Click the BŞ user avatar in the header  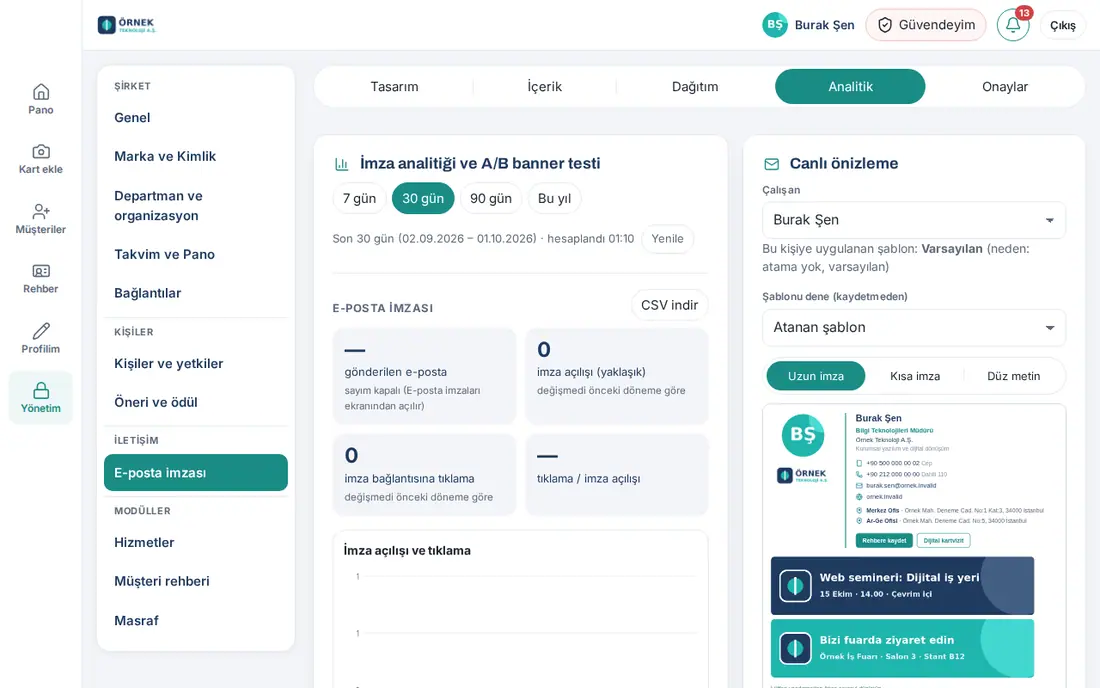[x=774, y=25]
